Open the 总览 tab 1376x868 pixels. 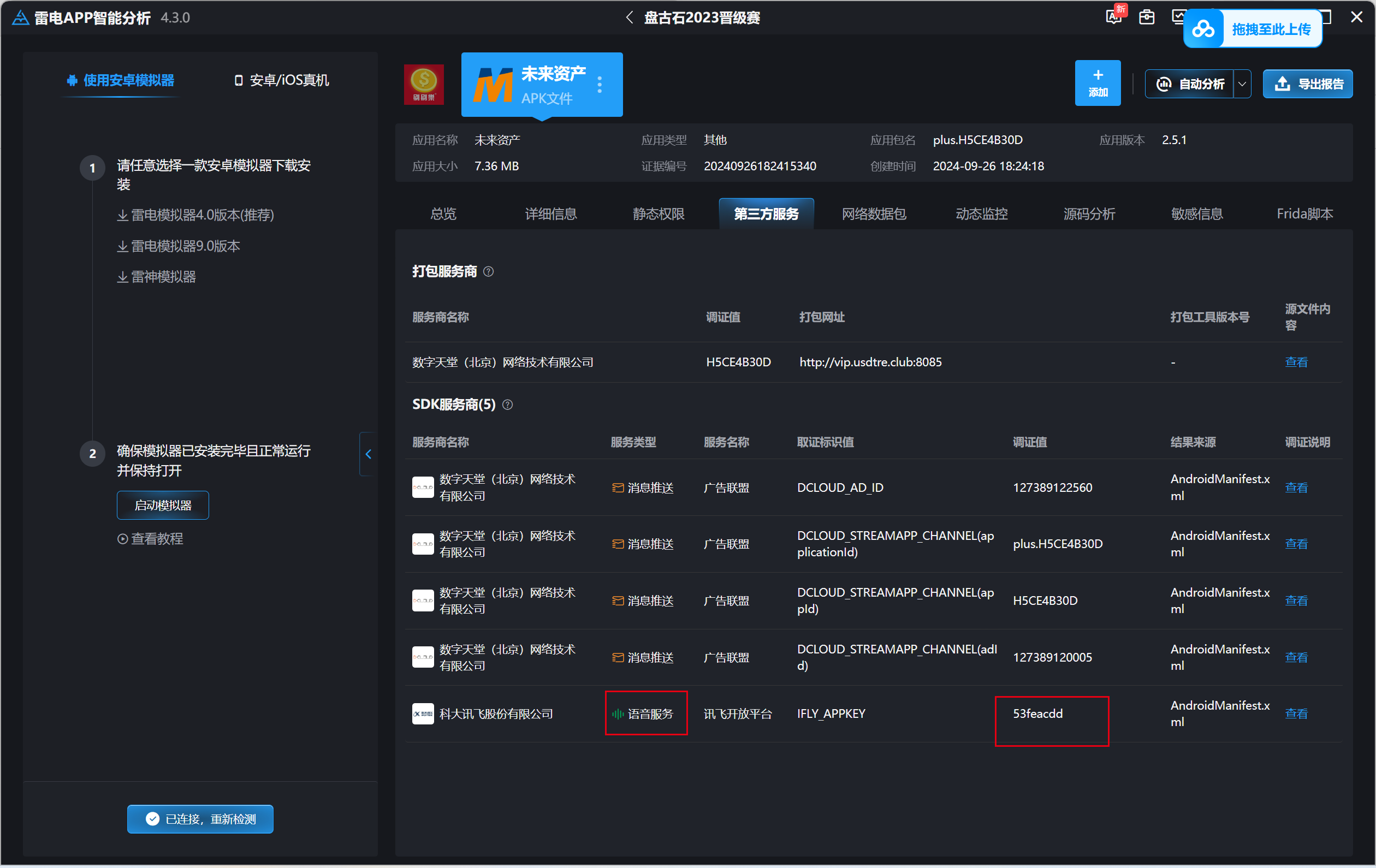(443, 213)
